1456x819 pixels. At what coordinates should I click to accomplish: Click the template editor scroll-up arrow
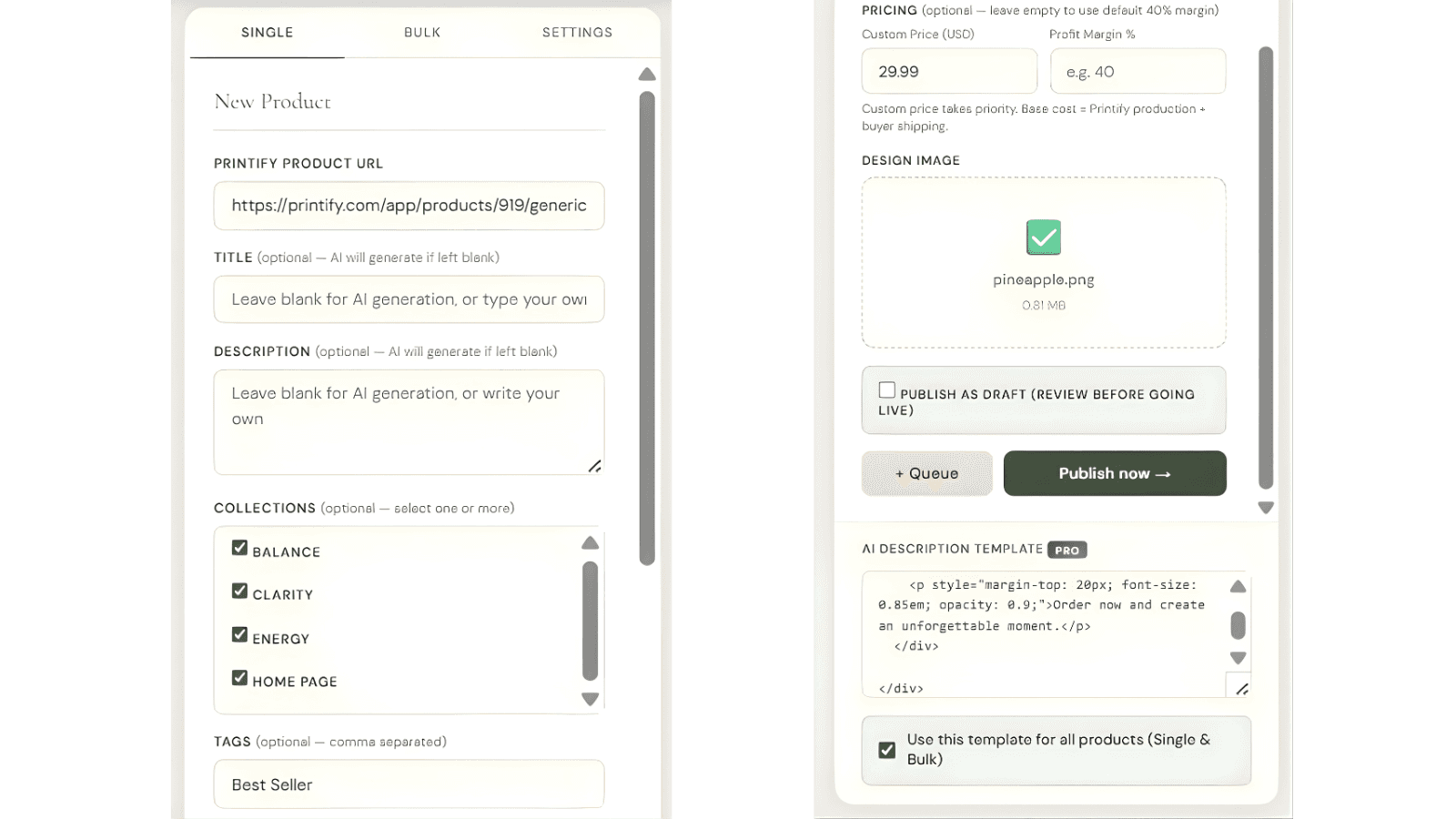(x=1239, y=587)
